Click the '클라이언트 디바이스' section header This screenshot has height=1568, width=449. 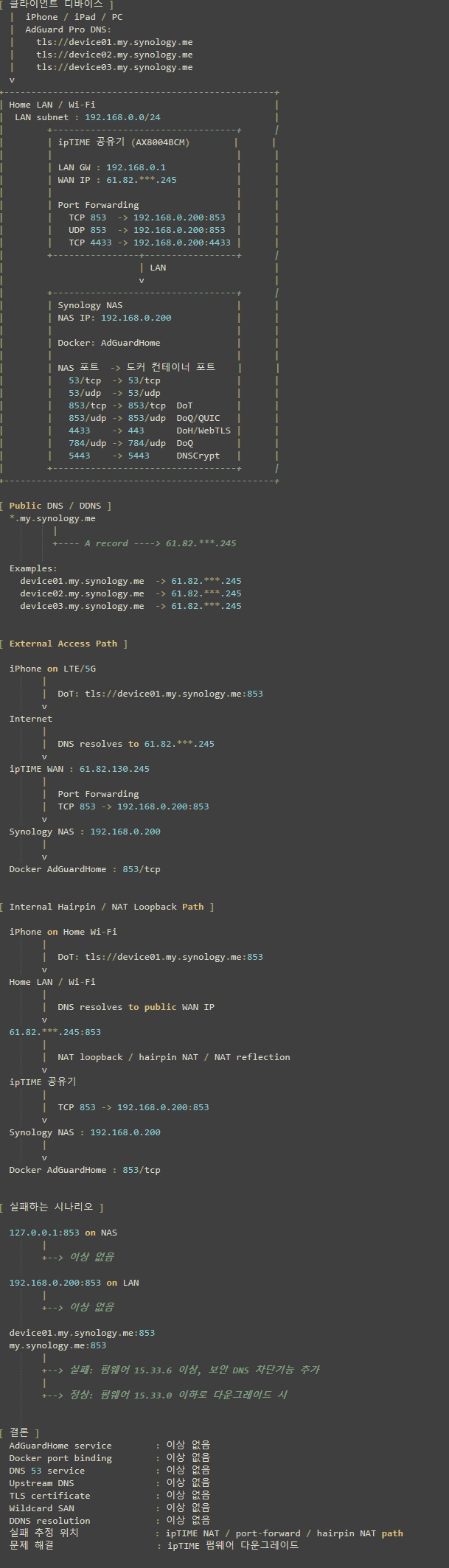pos(56,4)
